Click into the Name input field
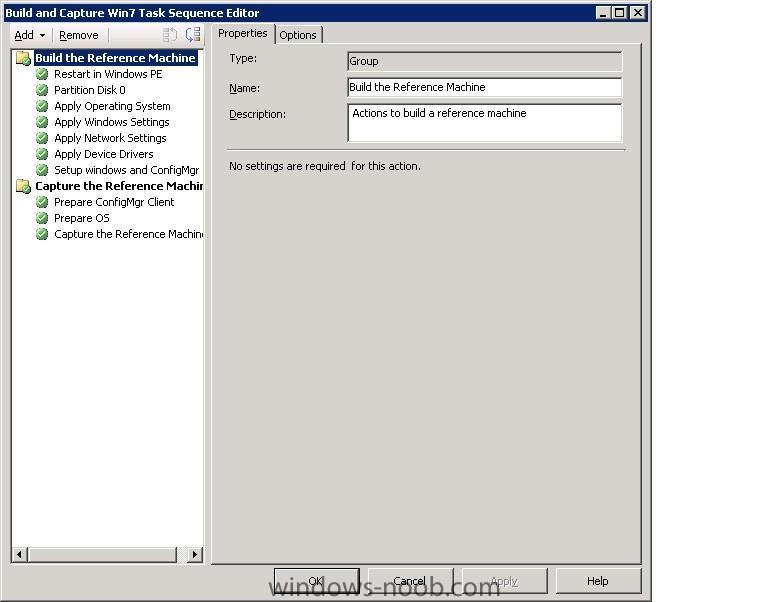This screenshot has width=768, height=602. tap(484, 87)
